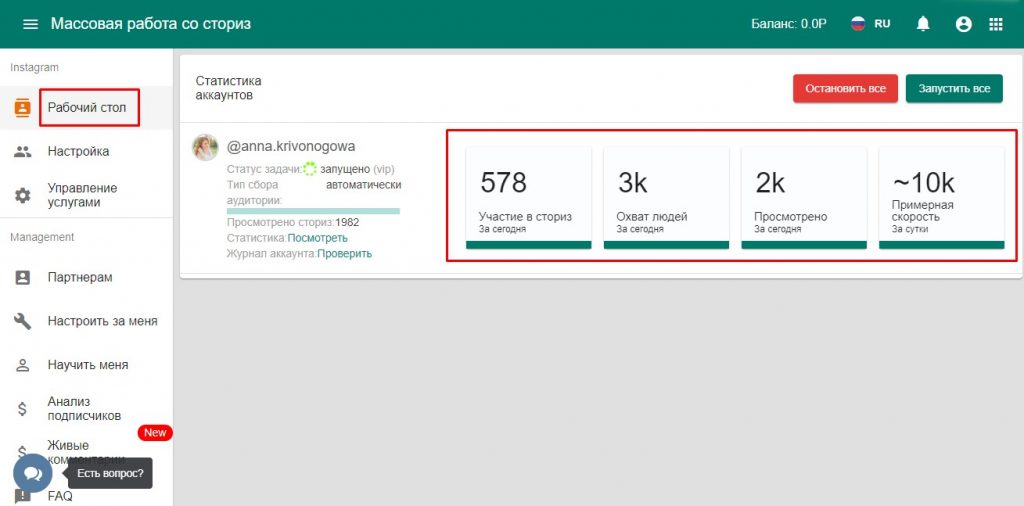
Task: Click the anna.krivonogowa profile avatar
Action: tap(205, 147)
